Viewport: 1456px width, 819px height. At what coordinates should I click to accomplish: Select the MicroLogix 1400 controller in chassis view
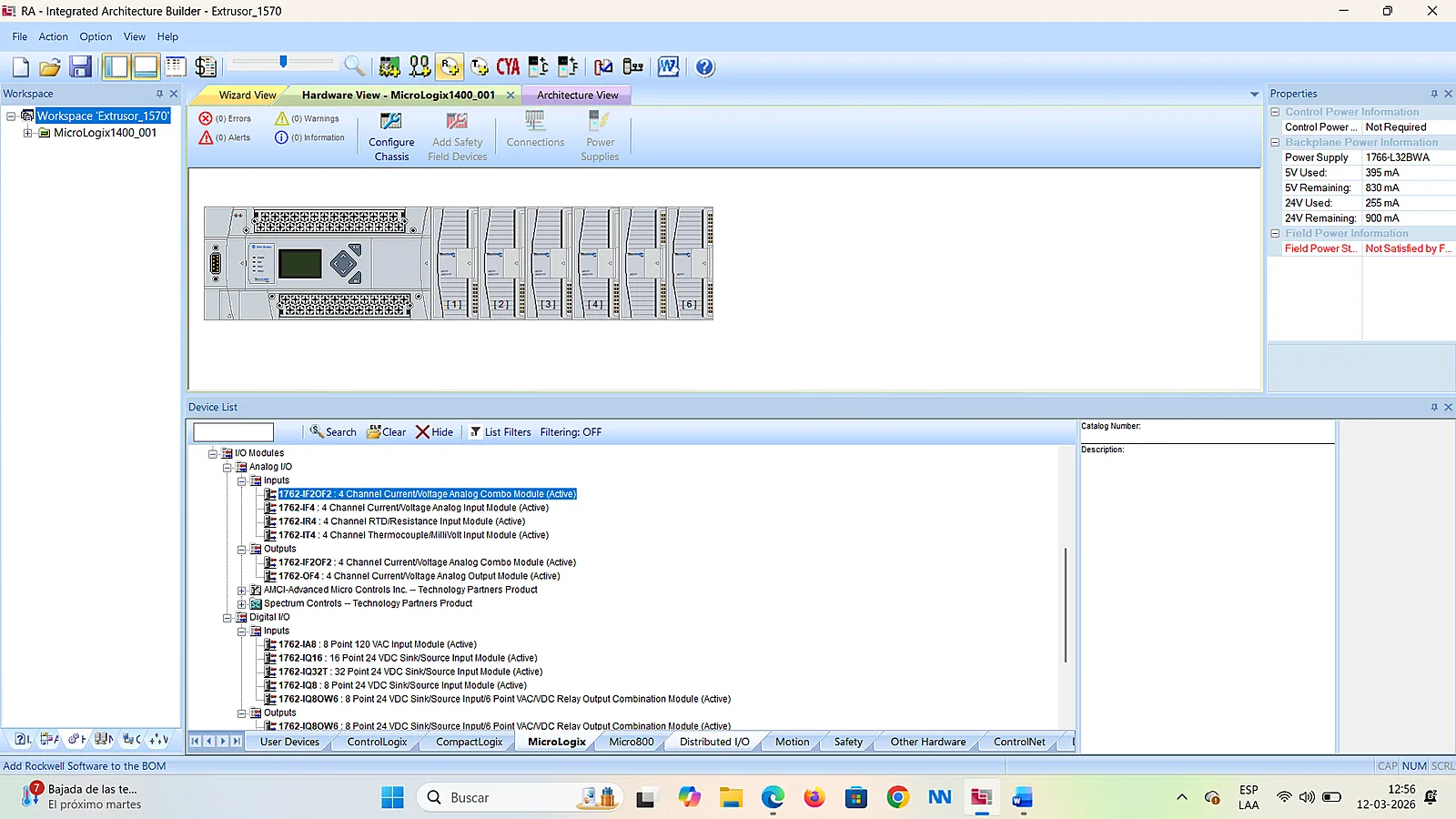[317, 263]
